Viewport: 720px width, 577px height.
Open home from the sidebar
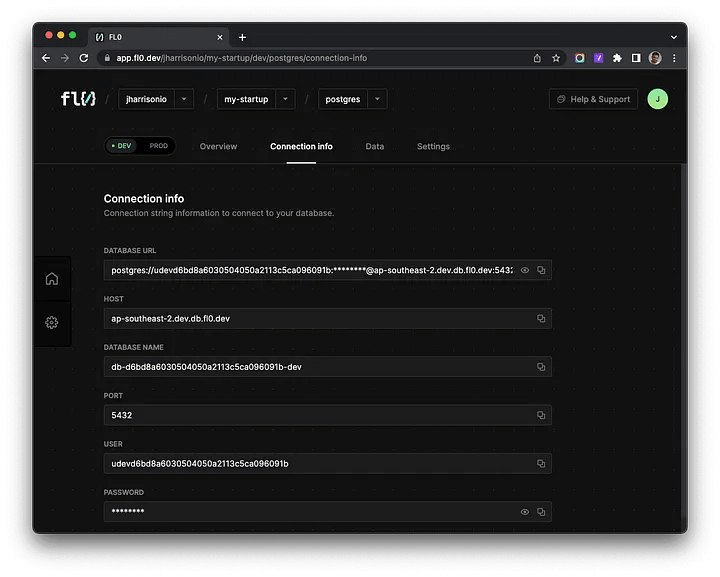point(52,279)
